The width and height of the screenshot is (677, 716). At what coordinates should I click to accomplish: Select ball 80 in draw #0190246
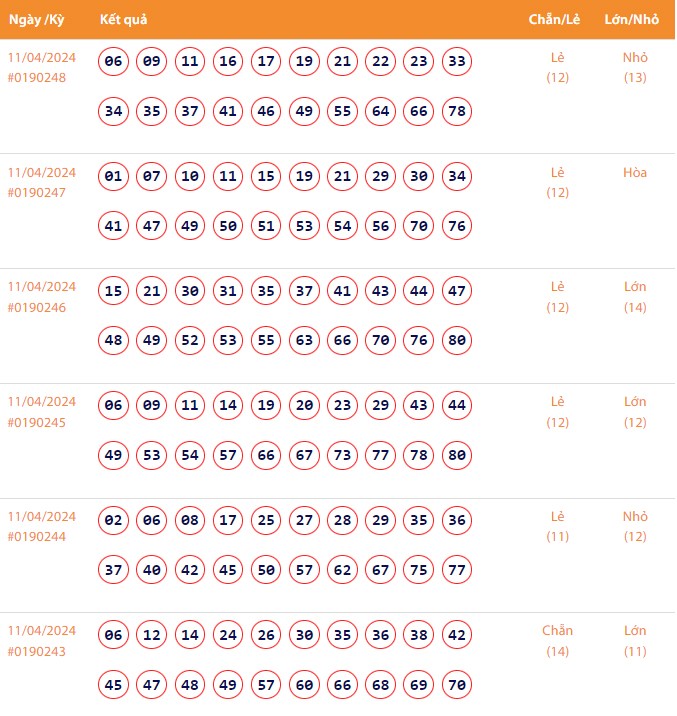(x=457, y=340)
